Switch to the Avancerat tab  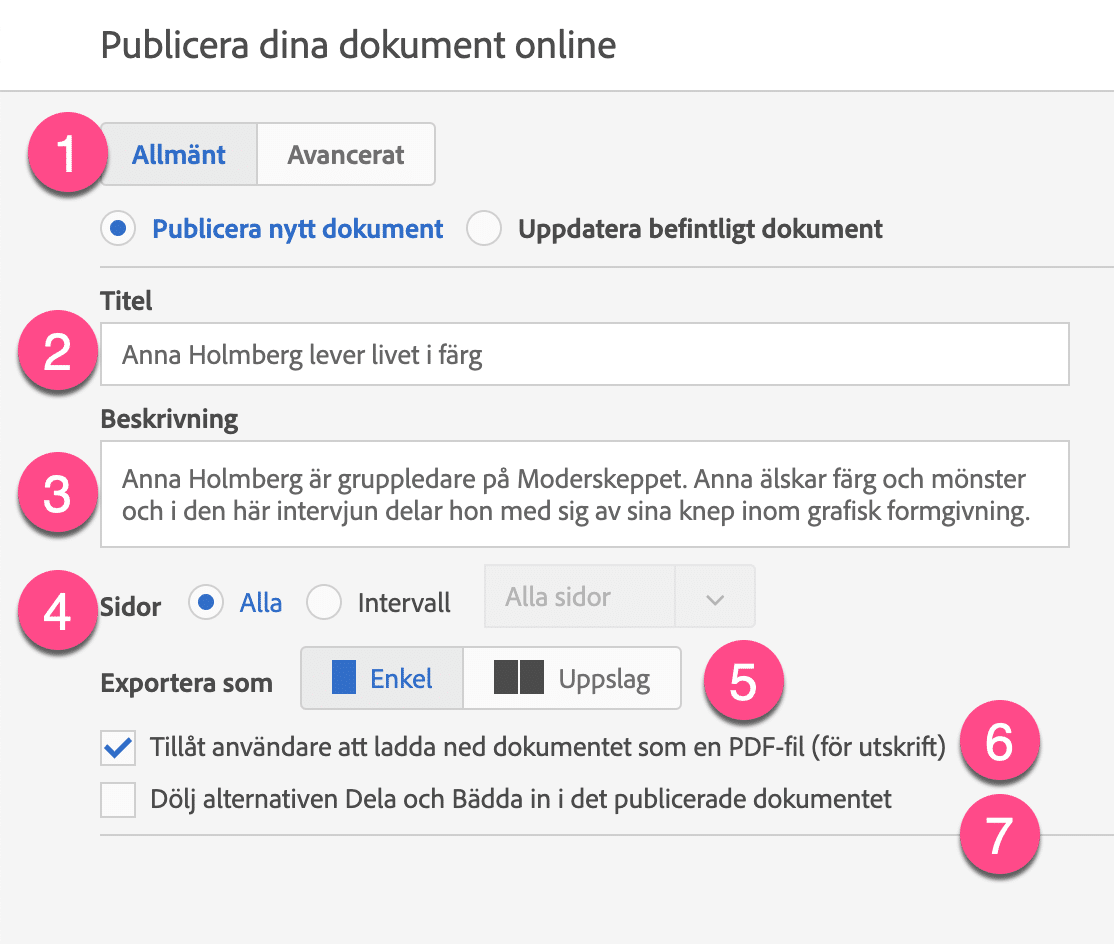pyautogui.click(x=346, y=154)
